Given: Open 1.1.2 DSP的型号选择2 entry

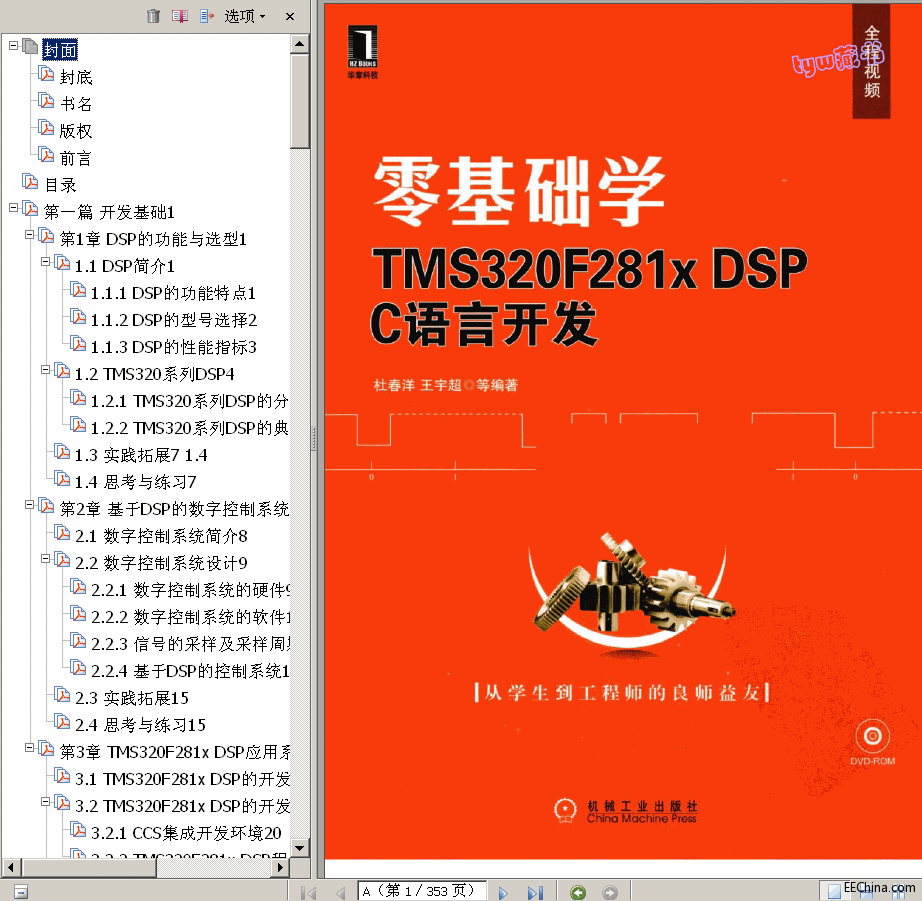Looking at the screenshot, I should click(173, 320).
